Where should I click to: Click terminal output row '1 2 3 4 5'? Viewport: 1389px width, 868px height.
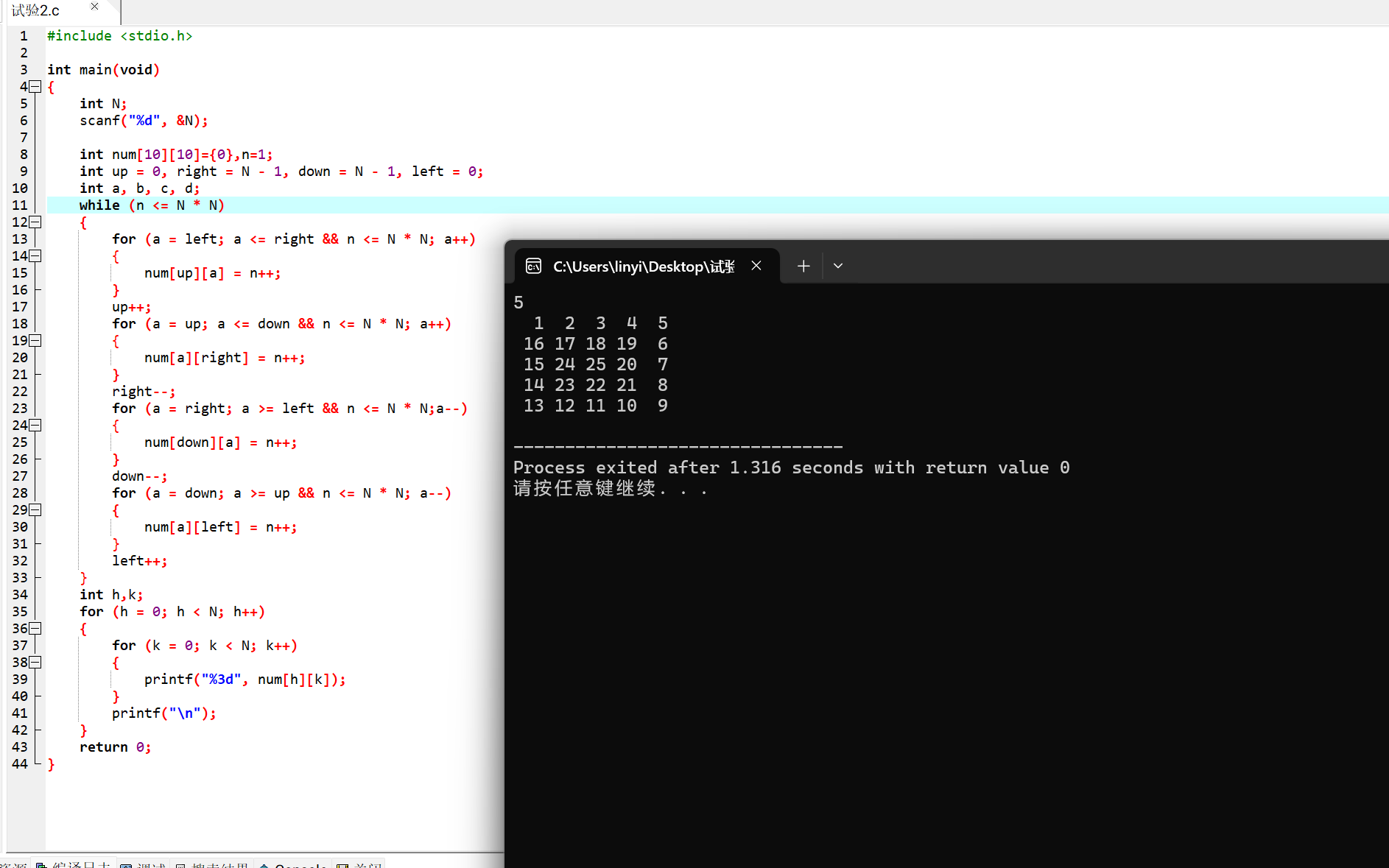601,322
